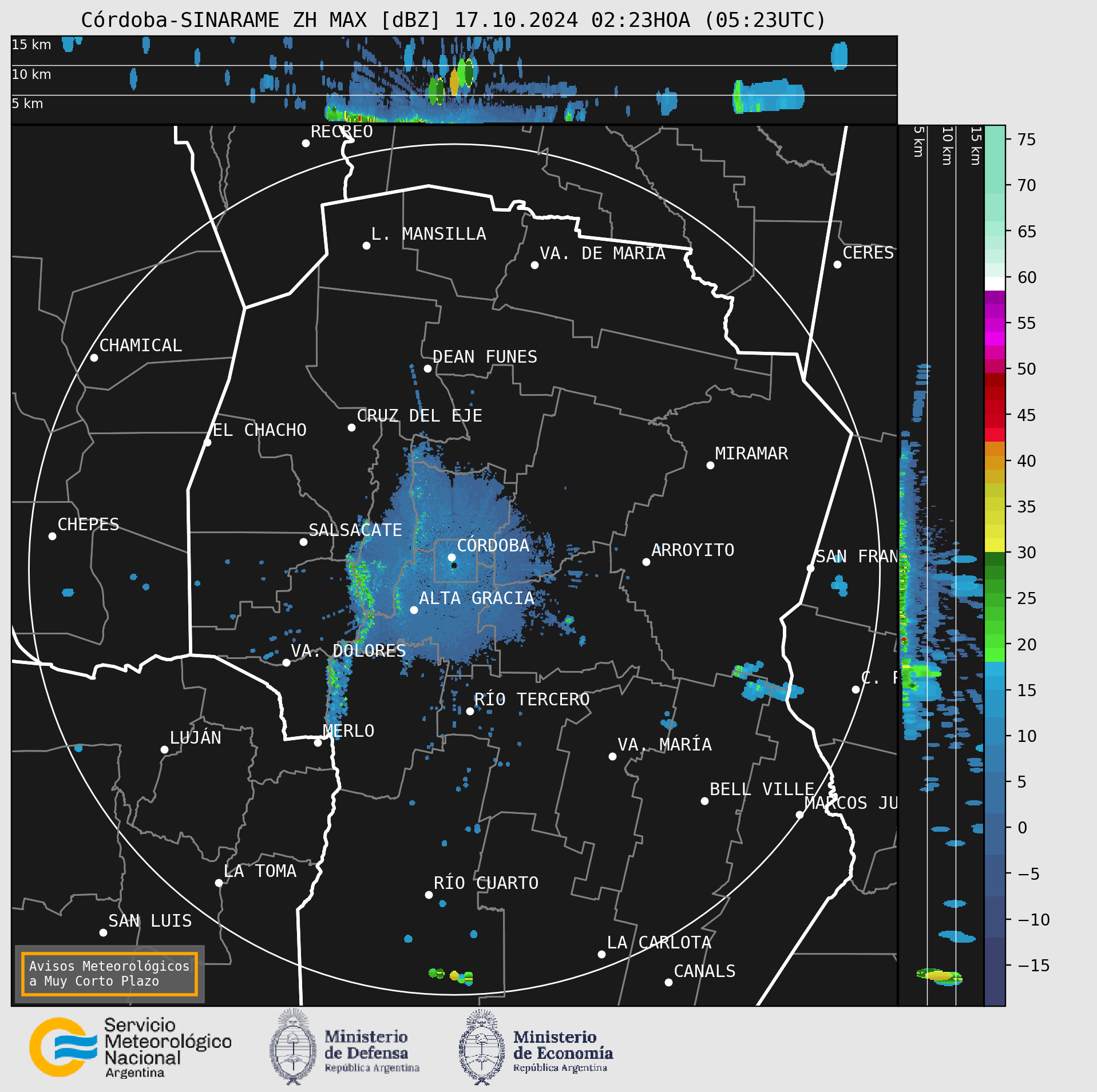The height and width of the screenshot is (1092, 1097).
Task: Click the VA. MARÍA marker dot
Action: click(612, 756)
